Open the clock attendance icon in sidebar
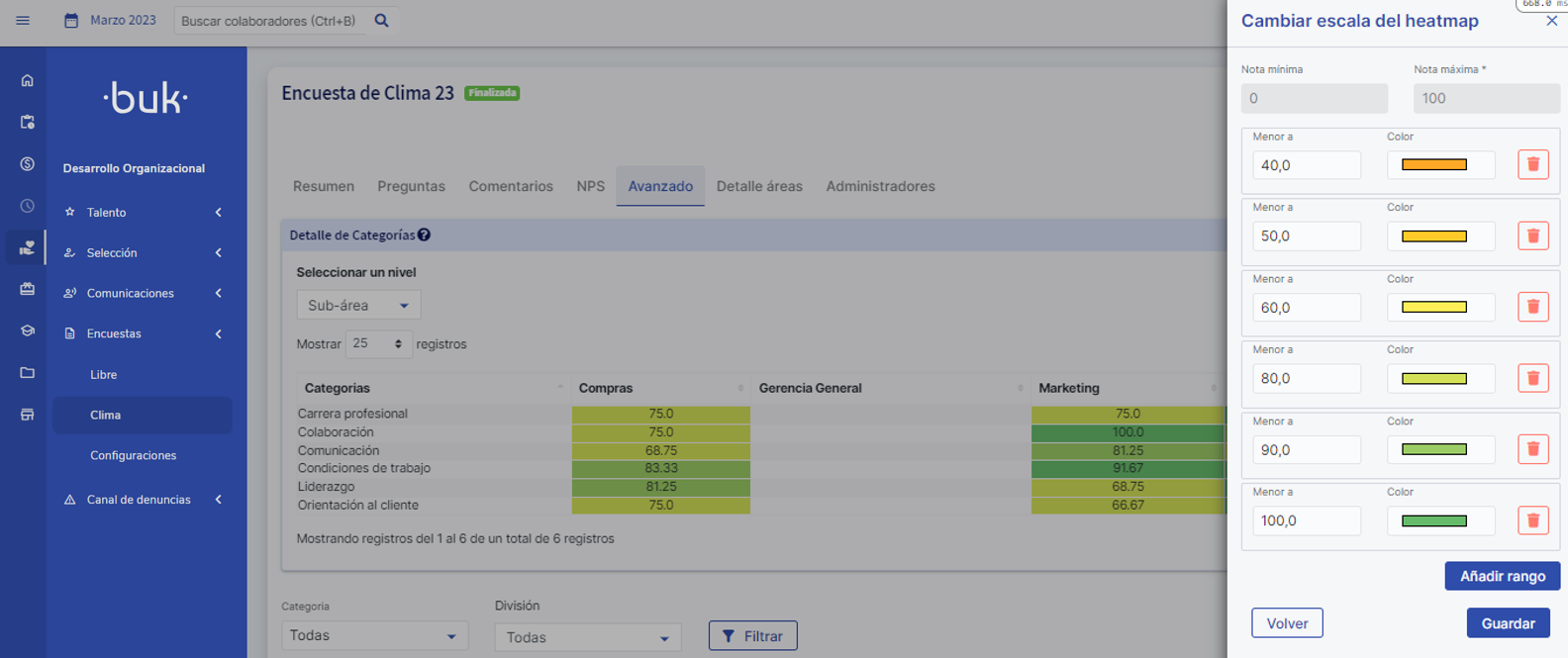Viewport: 1568px width, 658px height. coord(27,206)
